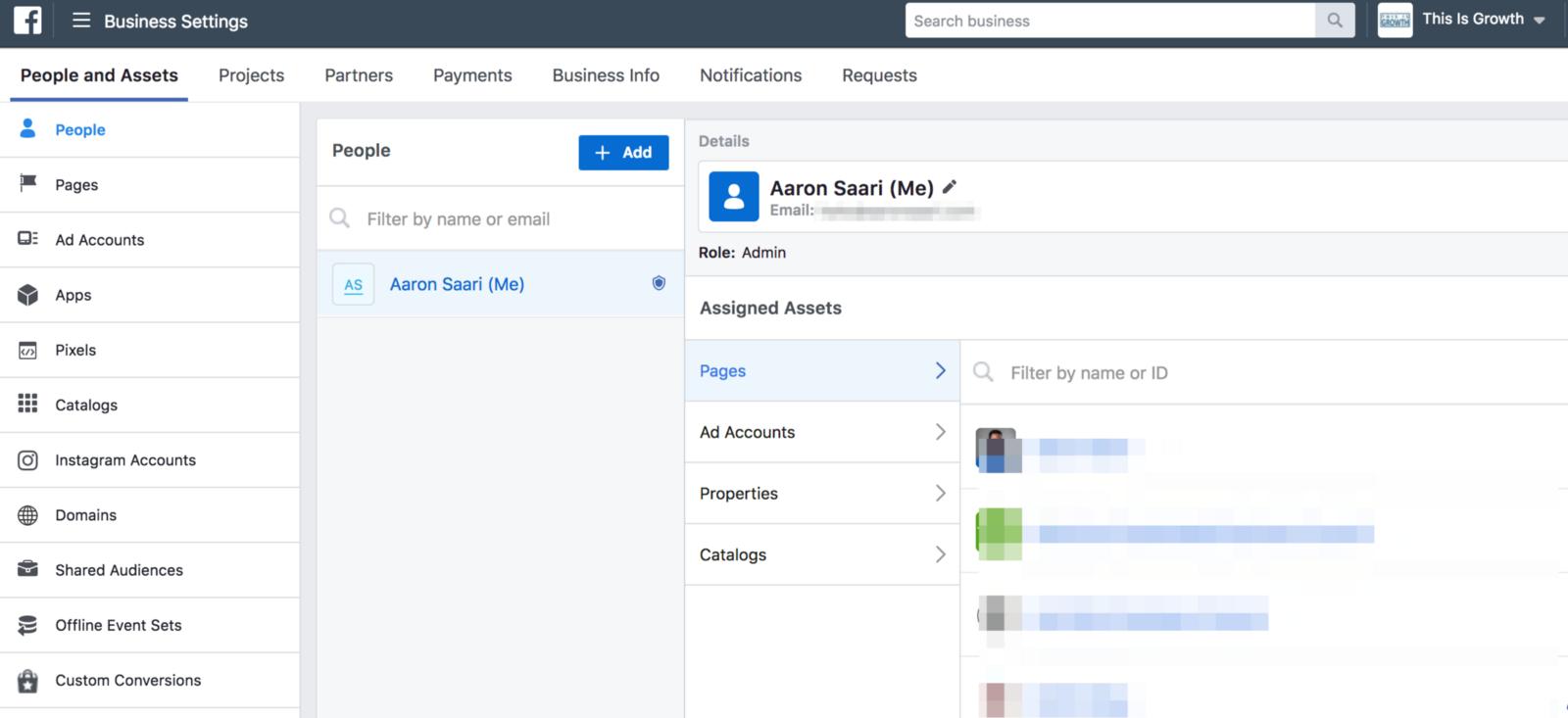This screenshot has height=718, width=1568.
Task: Open the Partners tab
Action: coord(359,75)
